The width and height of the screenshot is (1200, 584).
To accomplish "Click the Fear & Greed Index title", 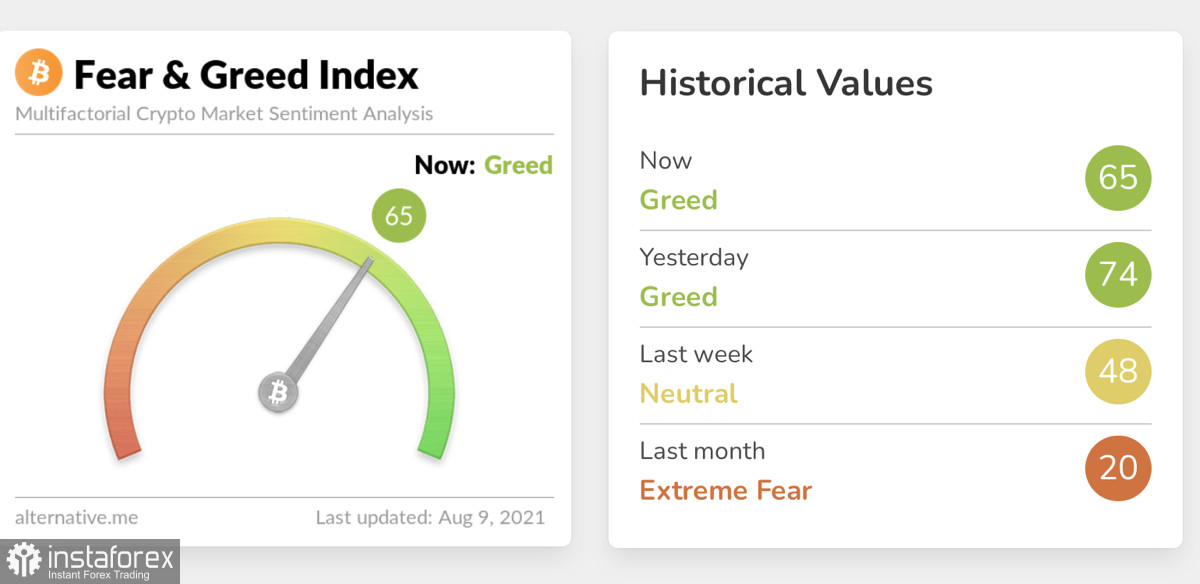I will 246,74.
